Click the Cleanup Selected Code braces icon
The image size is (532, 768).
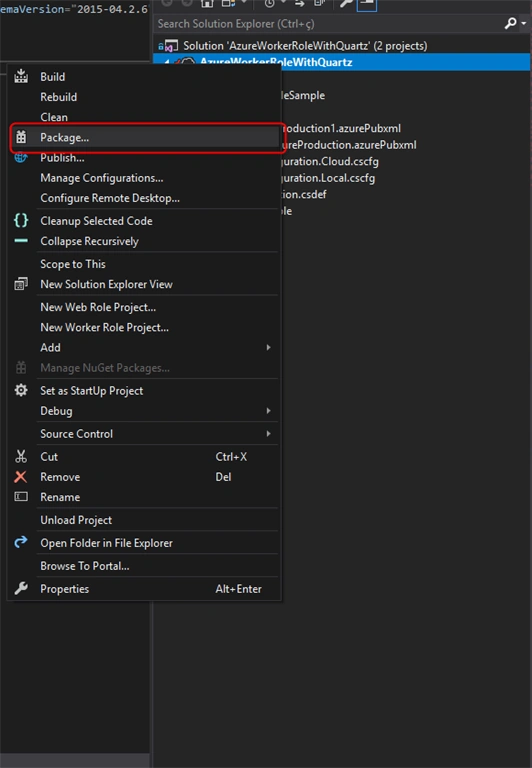[21, 220]
